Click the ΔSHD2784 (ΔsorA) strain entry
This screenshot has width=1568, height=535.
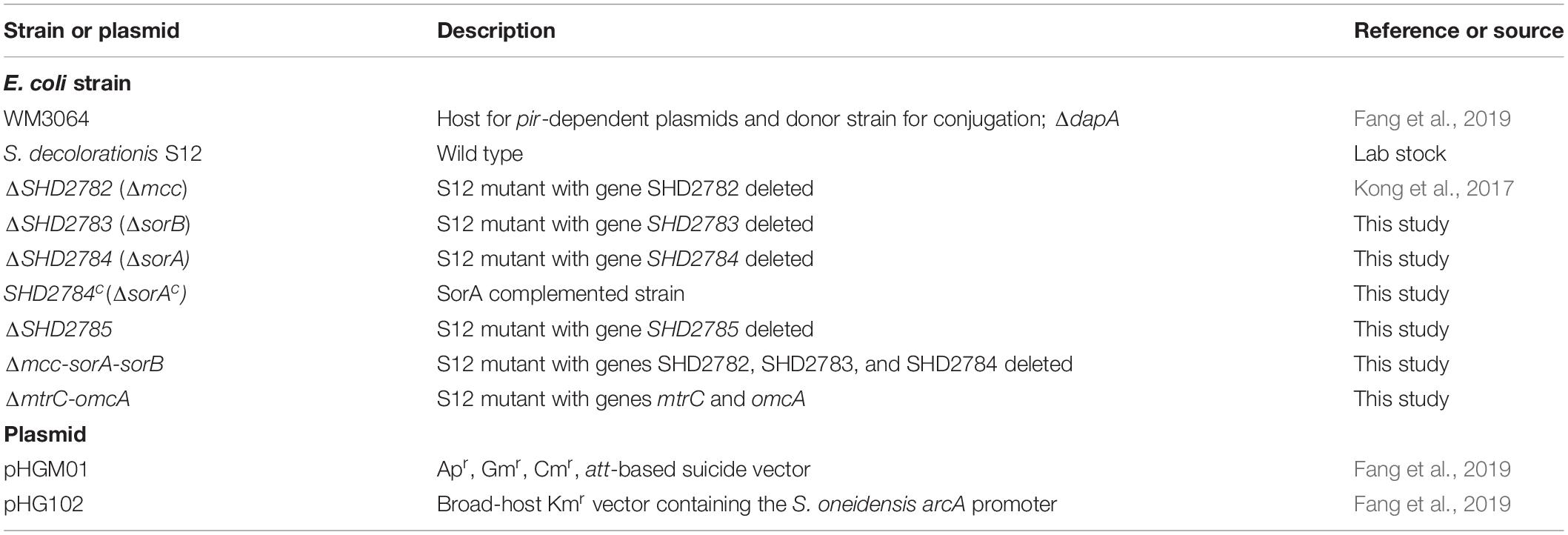[x=97, y=259]
